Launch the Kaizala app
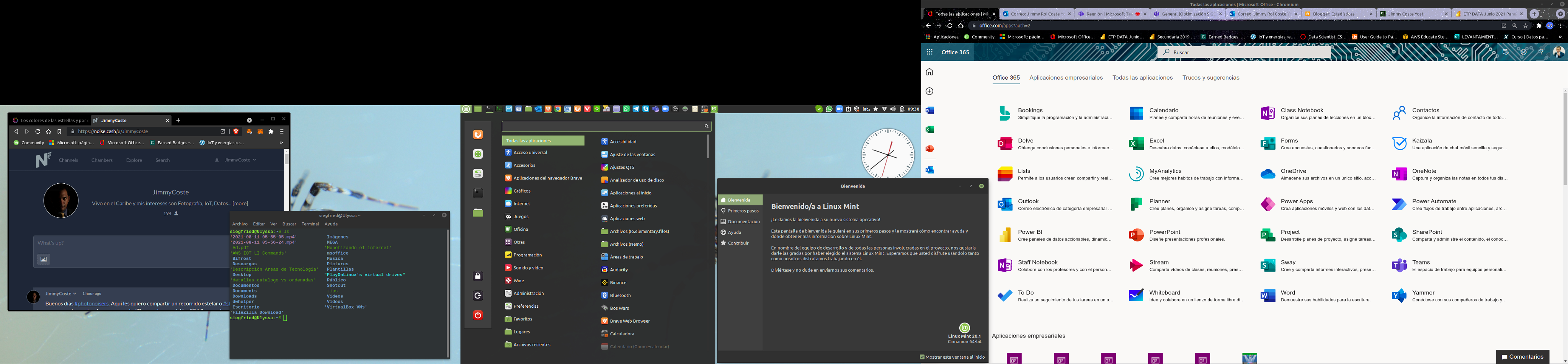The image size is (1568, 364). (x=1449, y=144)
